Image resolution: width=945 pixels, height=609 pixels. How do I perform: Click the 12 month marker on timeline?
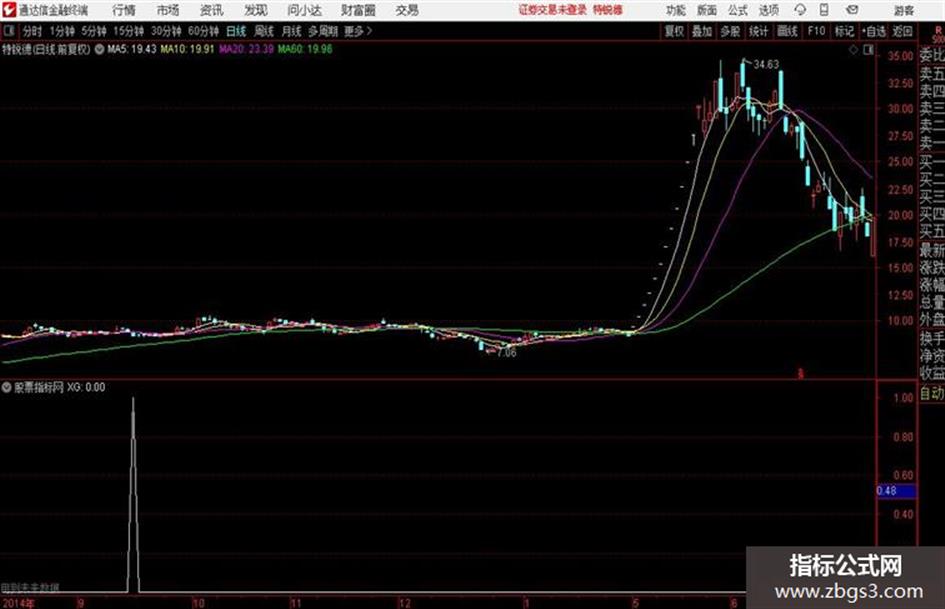404,603
